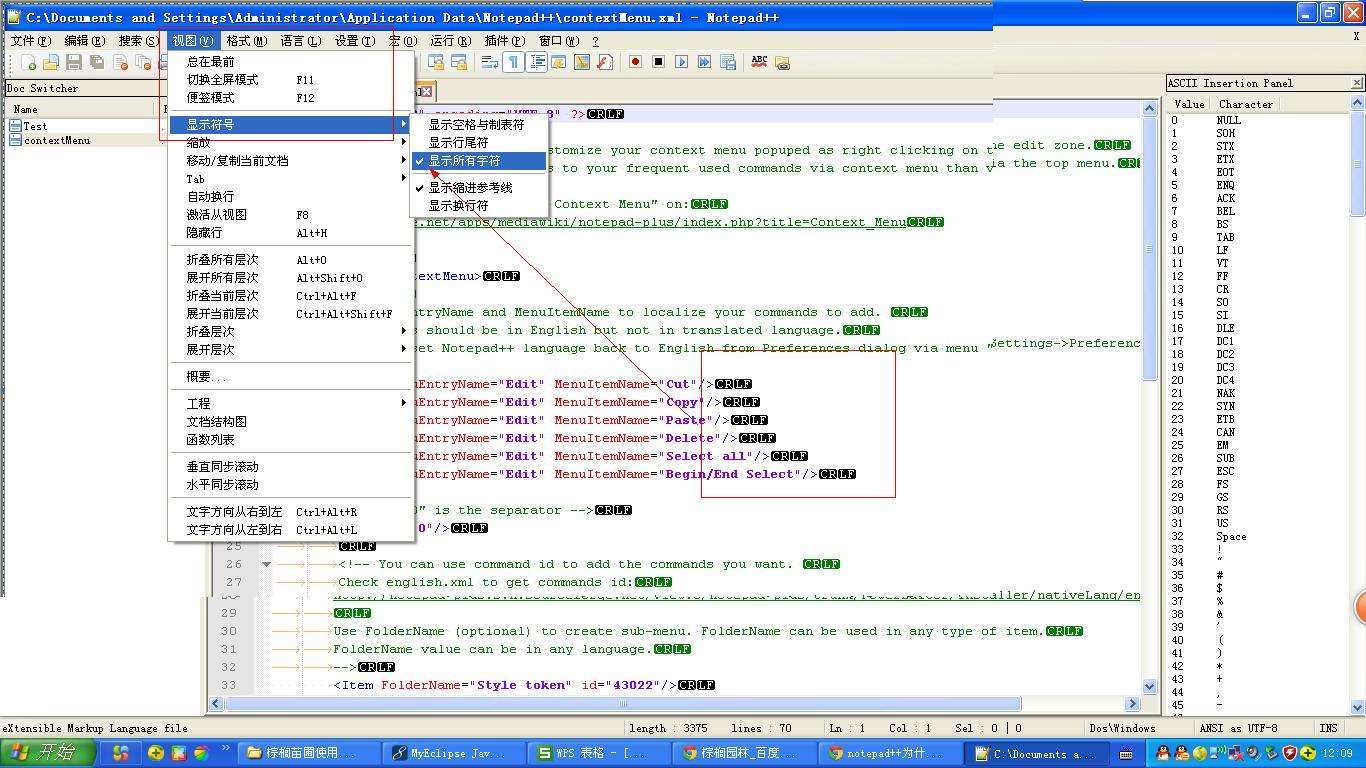This screenshot has width=1366, height=768.
Task: Open the 格式(M) menu
Action: [x=246, y=41]
